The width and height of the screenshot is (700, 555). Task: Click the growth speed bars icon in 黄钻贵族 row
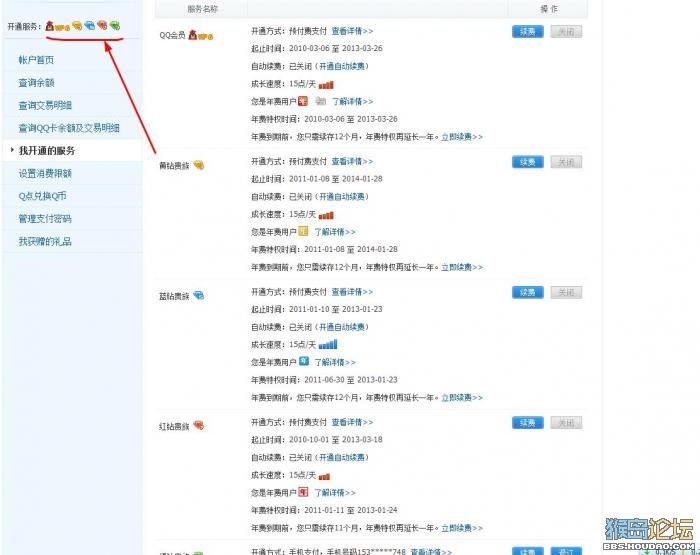tap(326, 215)
